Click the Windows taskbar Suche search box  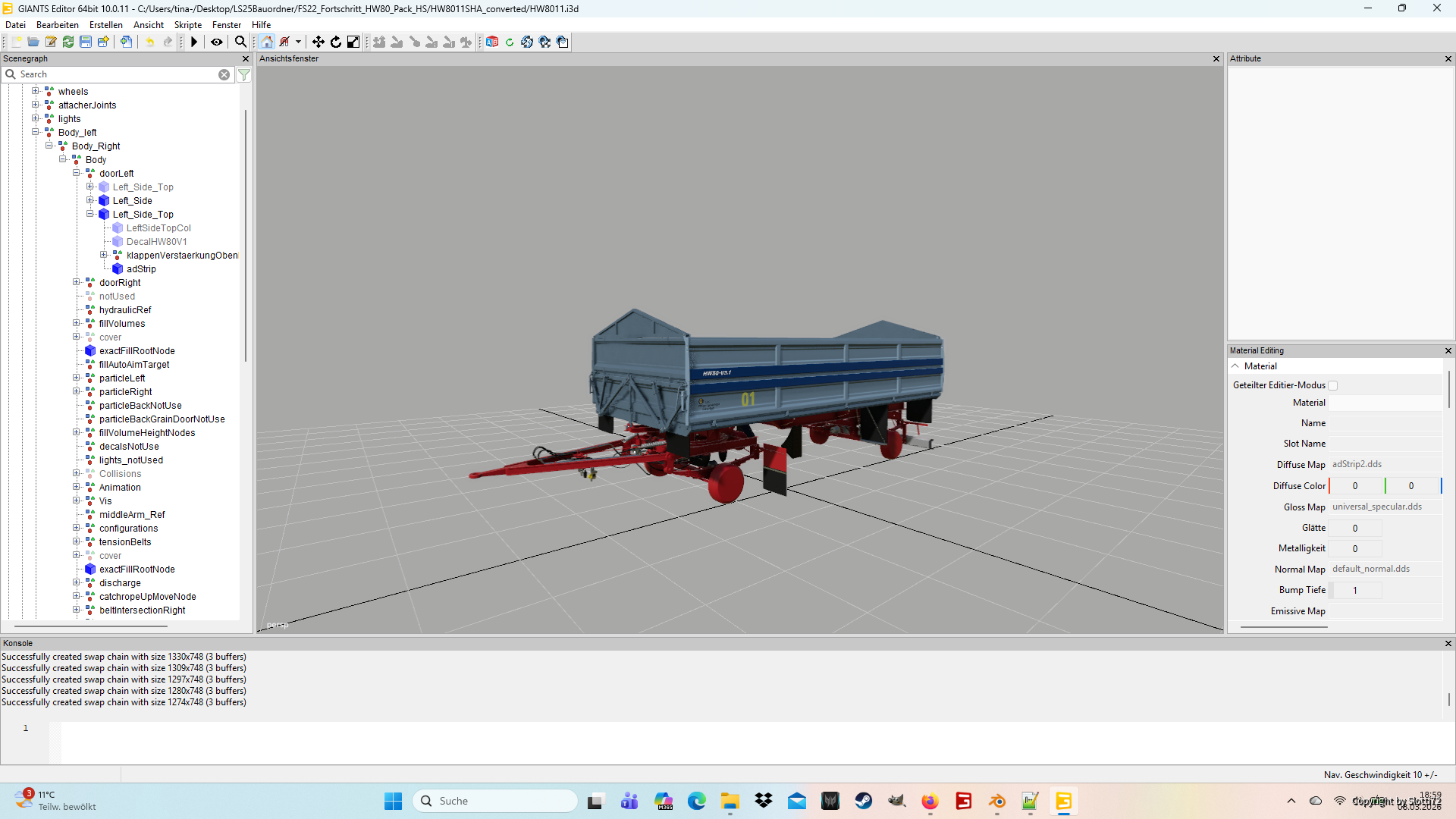pos(495,801)
